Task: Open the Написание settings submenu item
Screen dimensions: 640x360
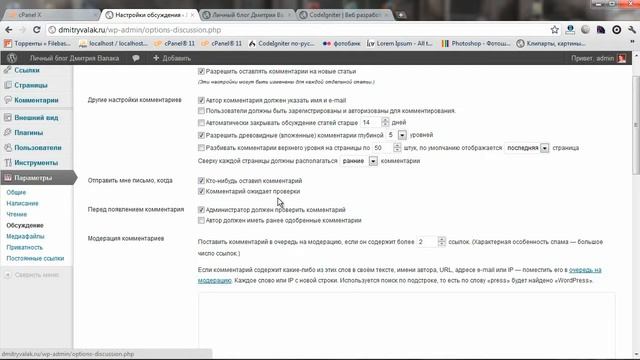Action: click(22, 203)
